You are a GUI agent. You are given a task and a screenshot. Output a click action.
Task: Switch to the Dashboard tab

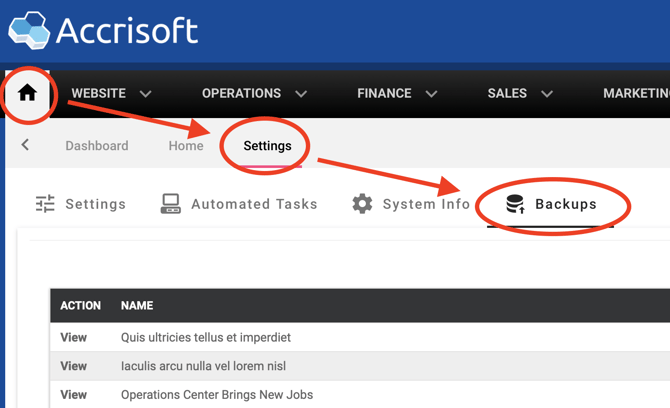coord(97,145)
